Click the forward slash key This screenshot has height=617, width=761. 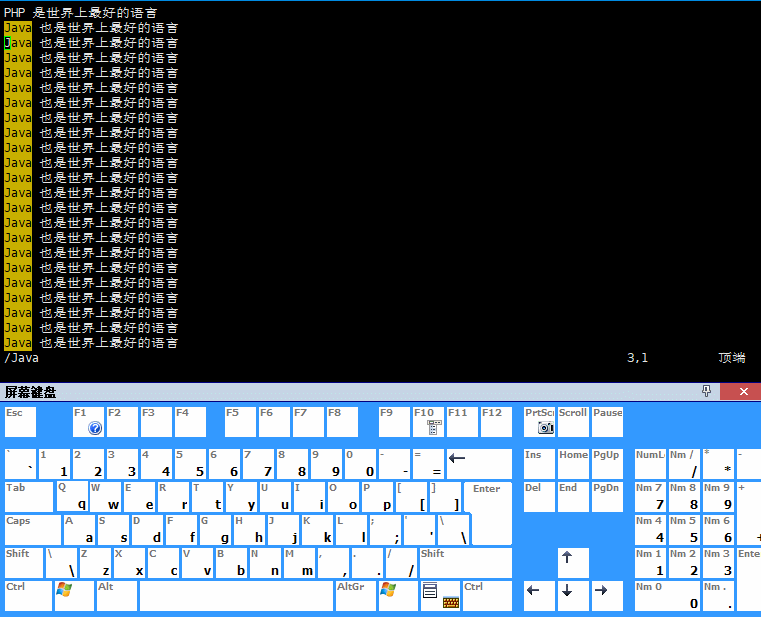[401, 563]
